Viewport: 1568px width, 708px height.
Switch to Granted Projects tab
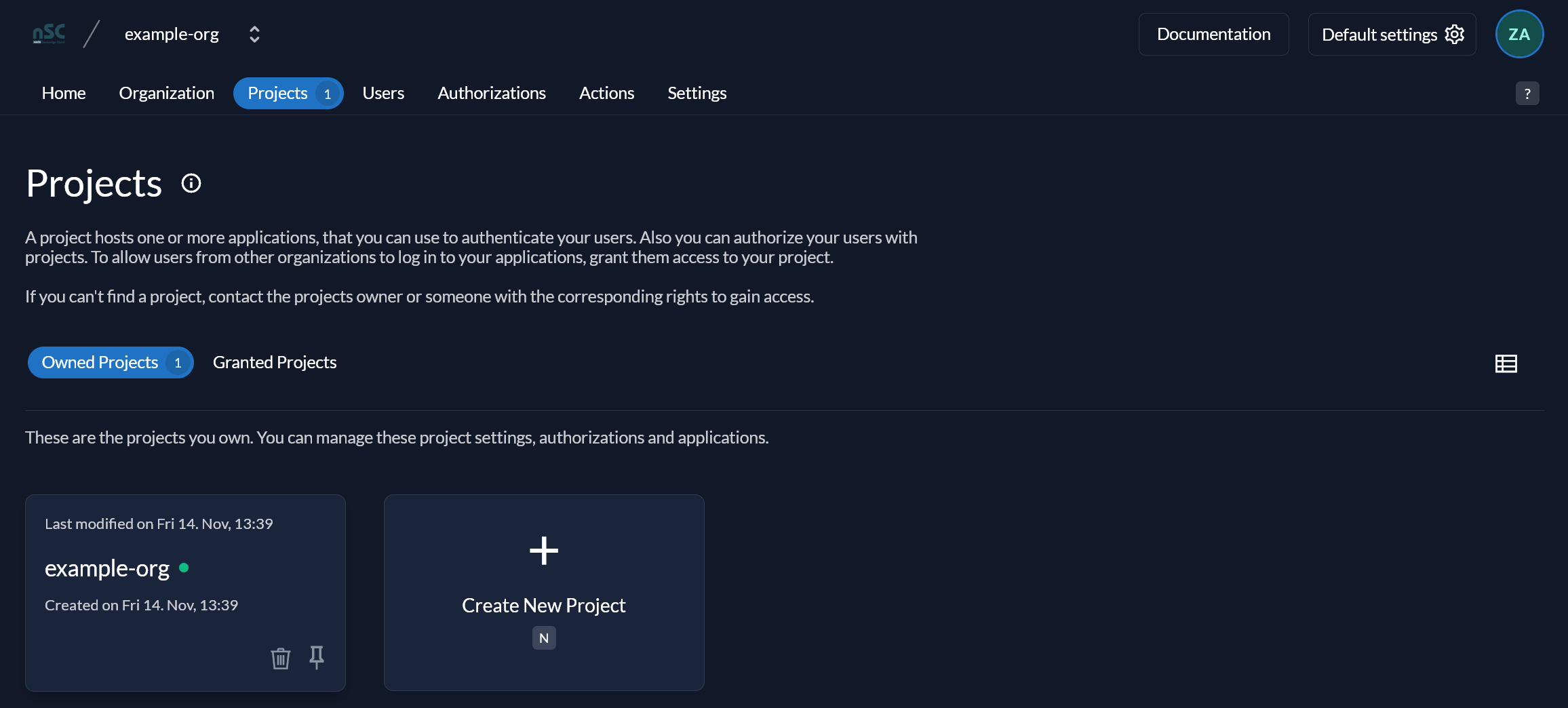point(275,363)
